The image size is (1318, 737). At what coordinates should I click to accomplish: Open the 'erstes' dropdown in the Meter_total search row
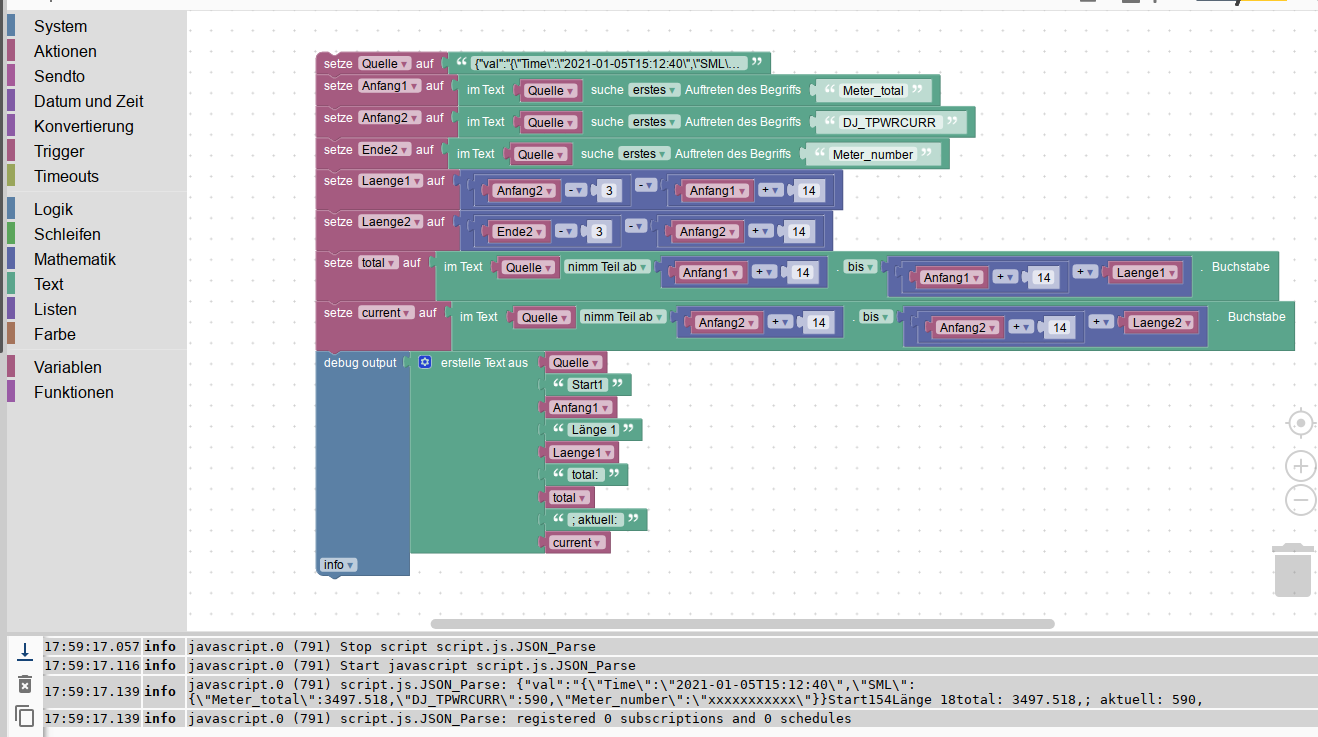(x=654, y=90)
